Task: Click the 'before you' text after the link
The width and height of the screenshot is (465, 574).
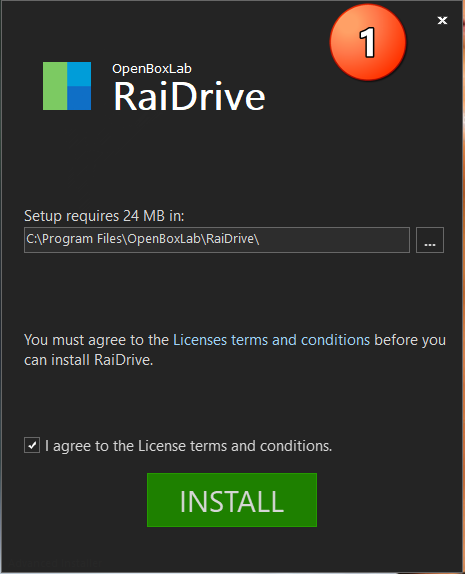Action: point(410,340)
